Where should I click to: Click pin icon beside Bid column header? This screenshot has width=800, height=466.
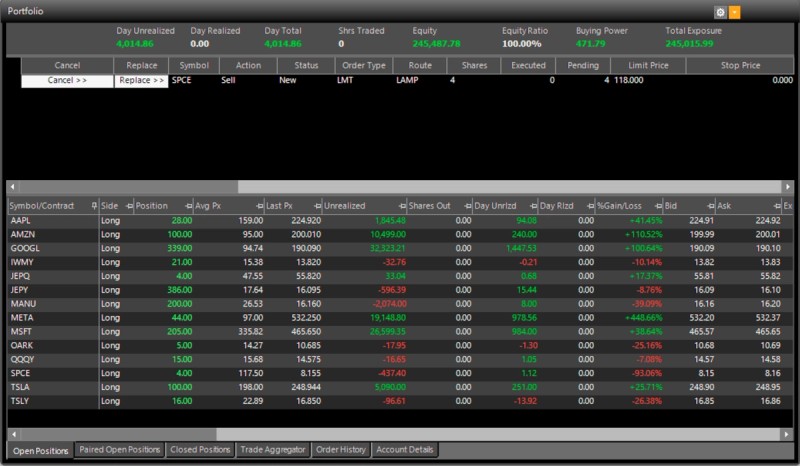coord(711,206)
